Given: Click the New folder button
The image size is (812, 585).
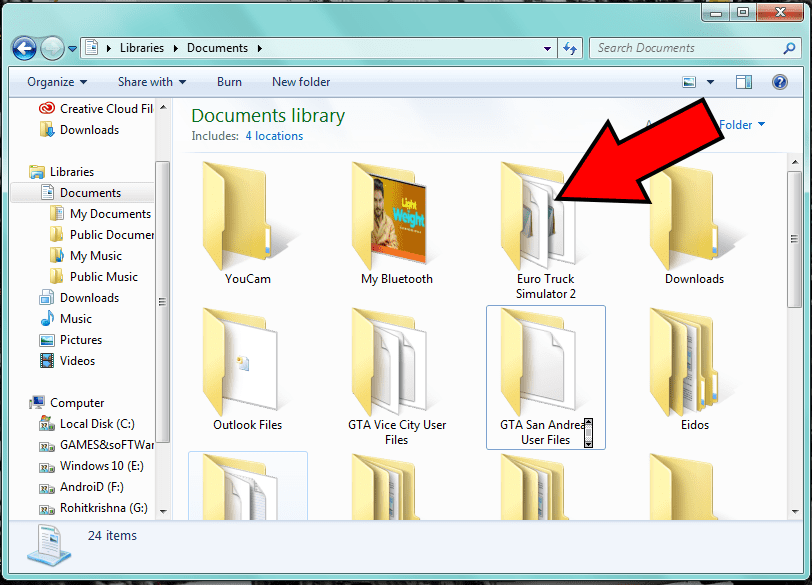Looking at the screenshot, I should pos(301,82).
